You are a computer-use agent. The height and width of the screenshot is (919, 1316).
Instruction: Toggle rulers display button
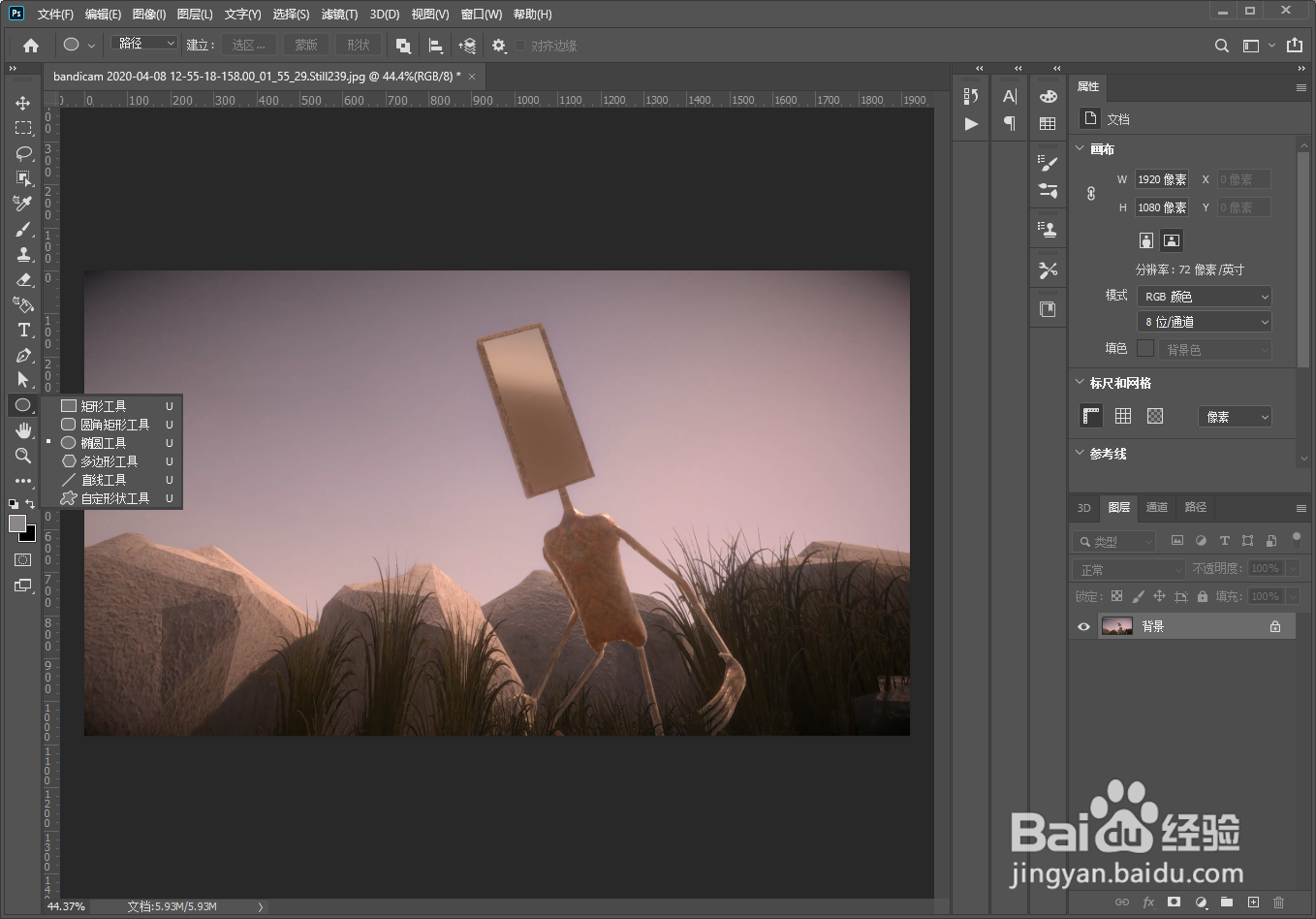coord(1091,416)
